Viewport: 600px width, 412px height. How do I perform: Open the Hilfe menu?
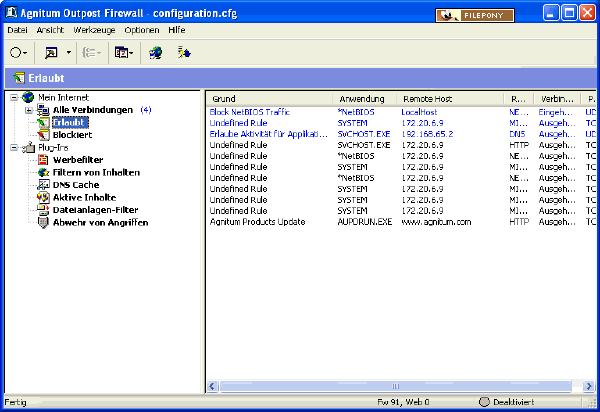pos(176,30)
